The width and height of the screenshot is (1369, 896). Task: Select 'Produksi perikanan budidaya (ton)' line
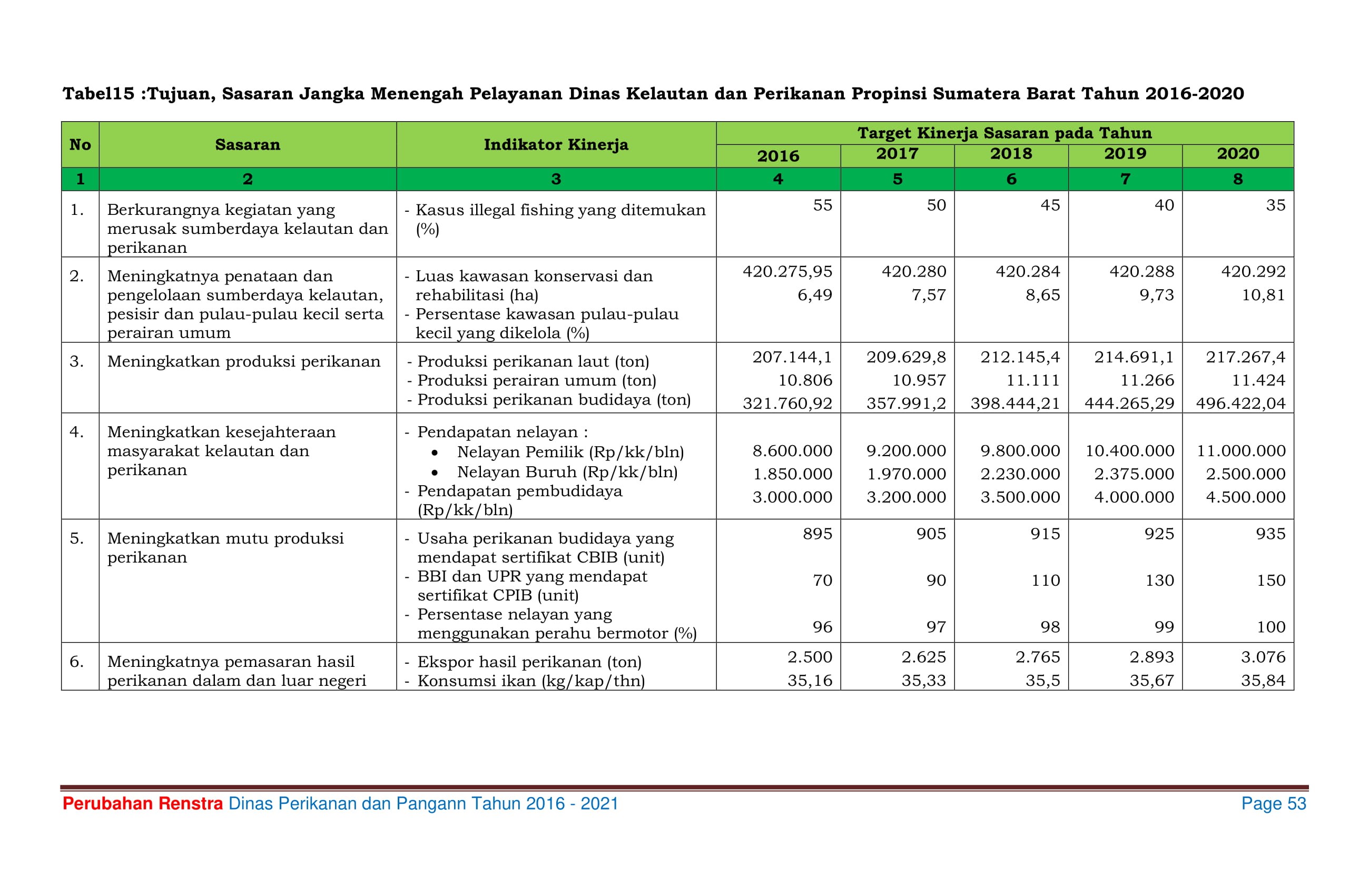click(549, 399)
